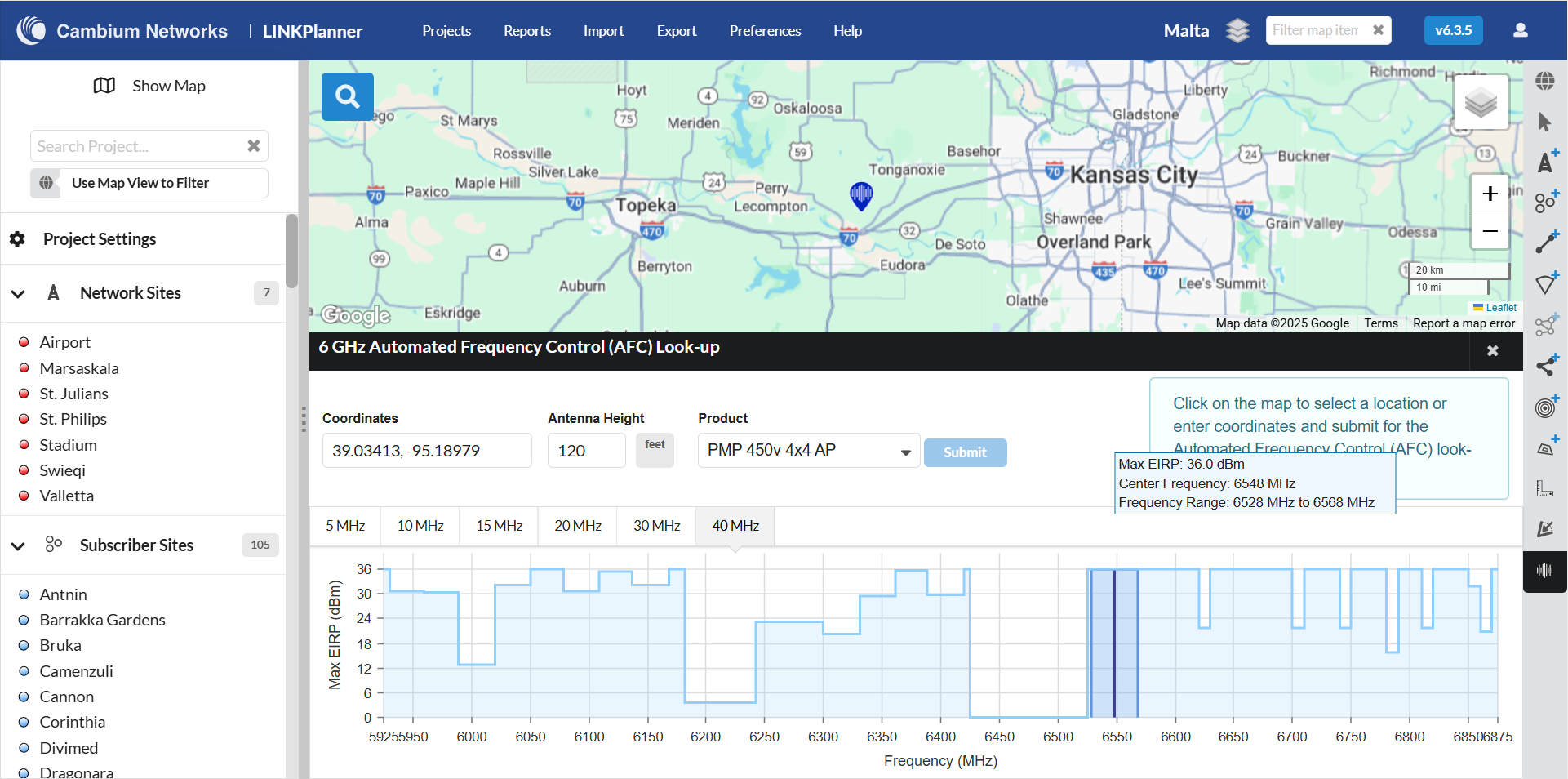Select the pointer tool in right toolbar
The image size is (1568, 779).
click(1544, 122)
